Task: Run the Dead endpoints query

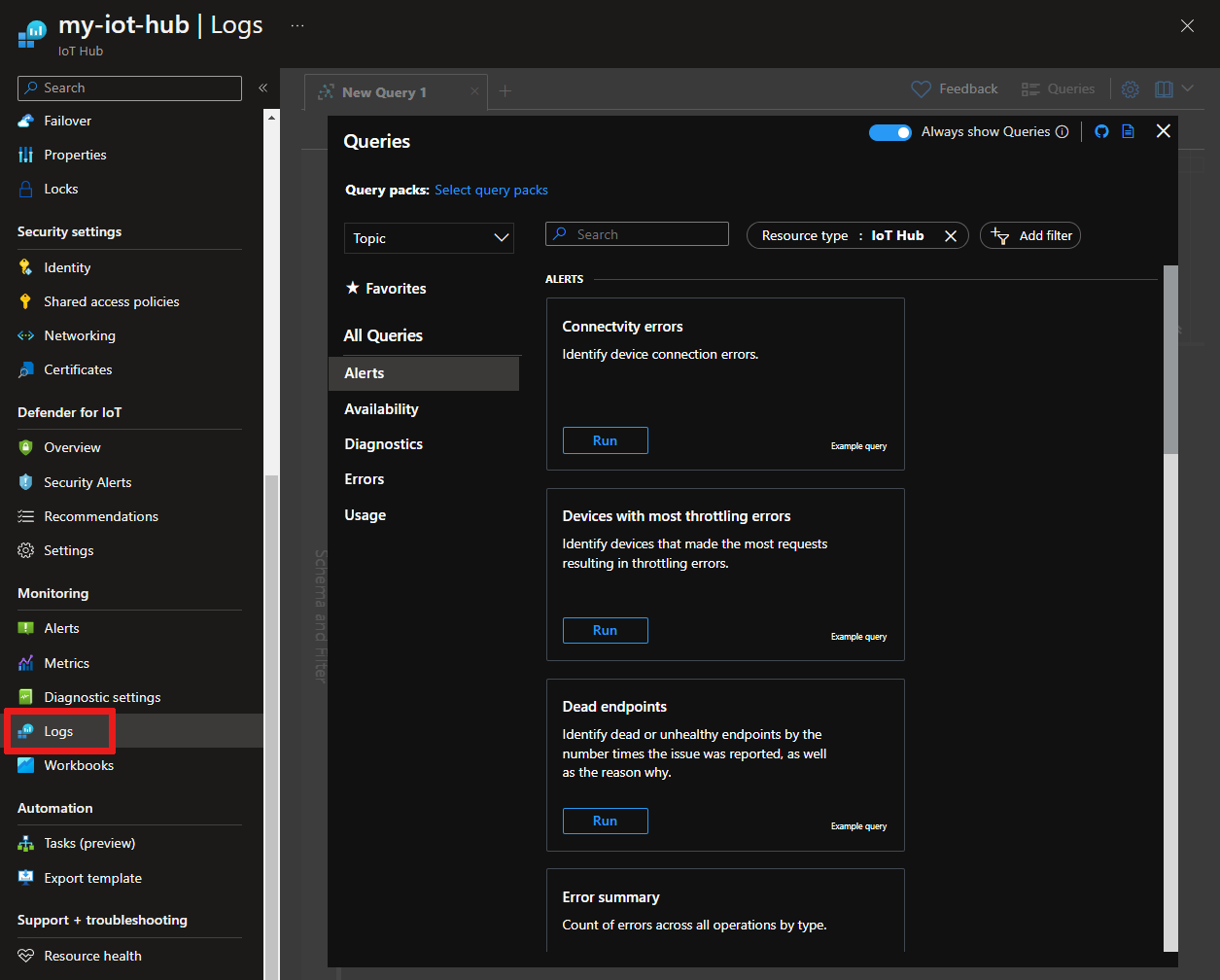Action: click(x=605, y=821)
